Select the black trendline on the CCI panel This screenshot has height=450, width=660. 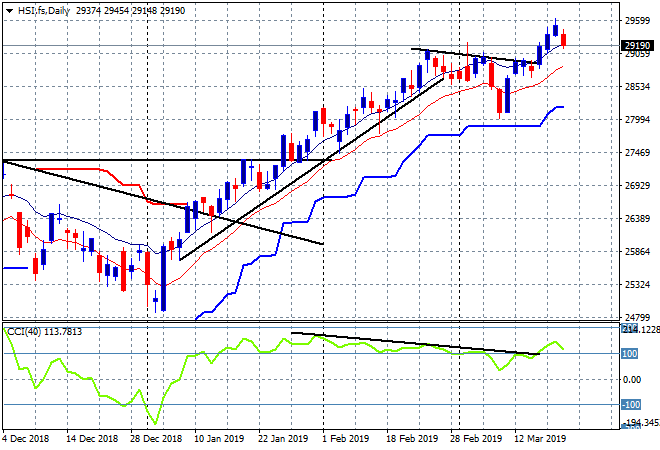pos(415,343)
